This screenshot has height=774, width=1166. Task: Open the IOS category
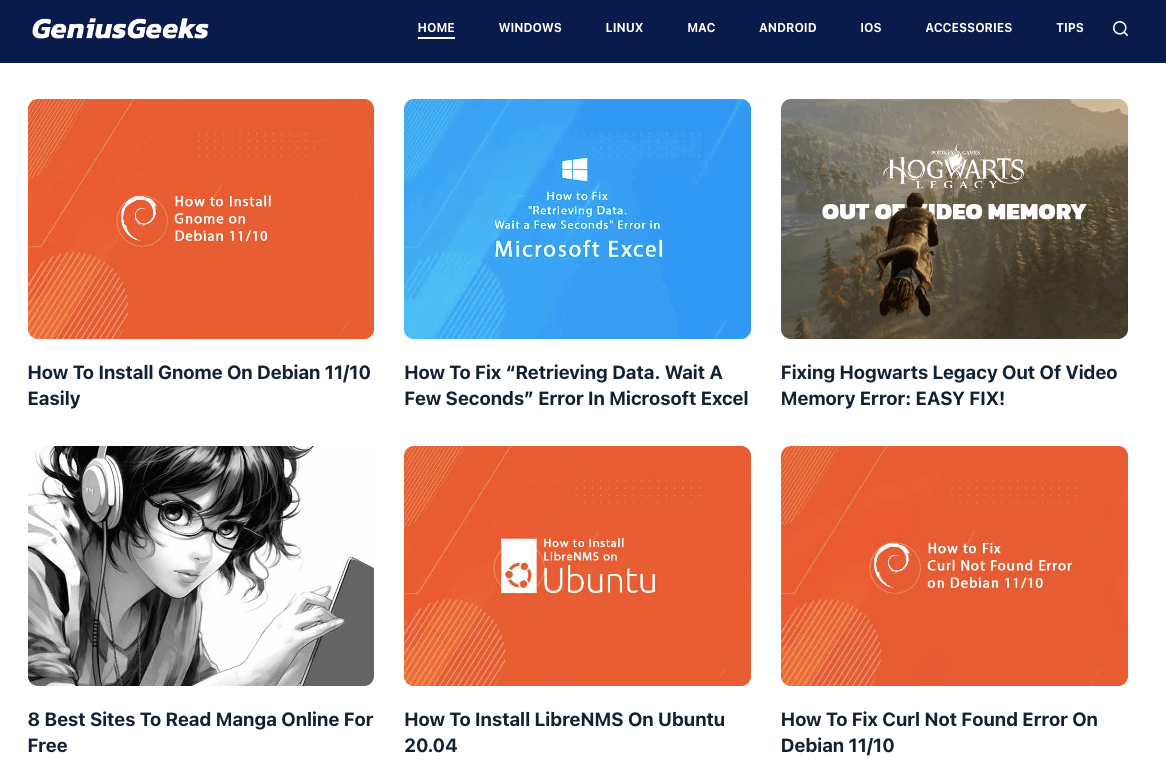point(871,28)
